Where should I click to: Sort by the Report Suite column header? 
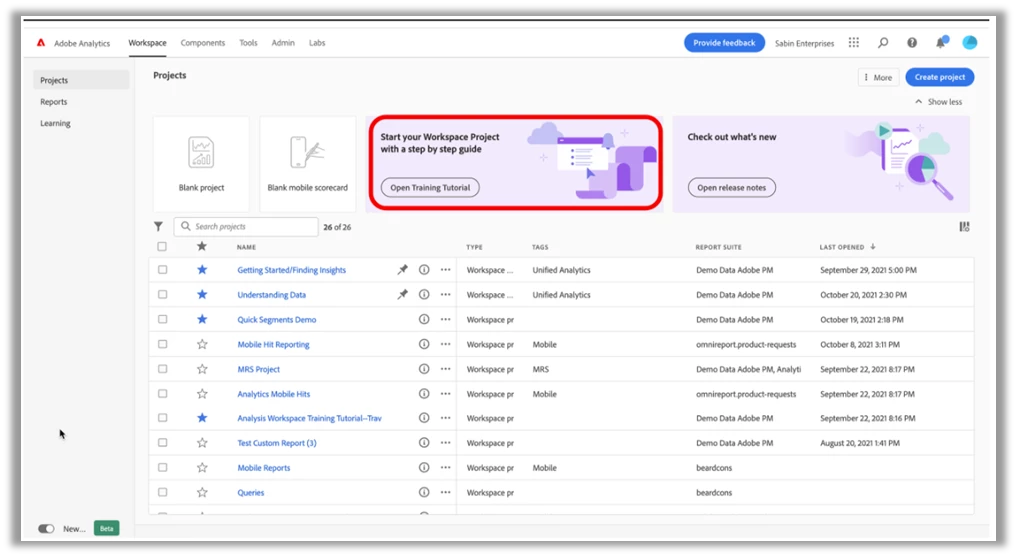[719, 247]
